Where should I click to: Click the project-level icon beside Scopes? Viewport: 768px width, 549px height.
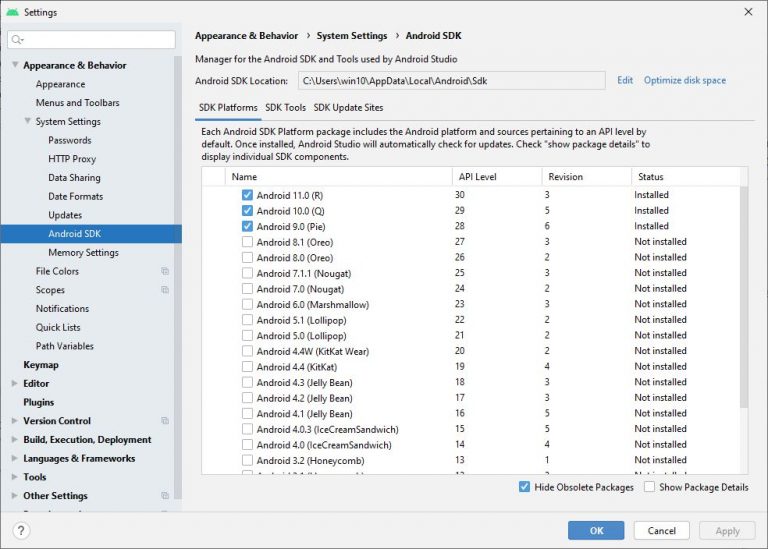(x=165, y=290)
